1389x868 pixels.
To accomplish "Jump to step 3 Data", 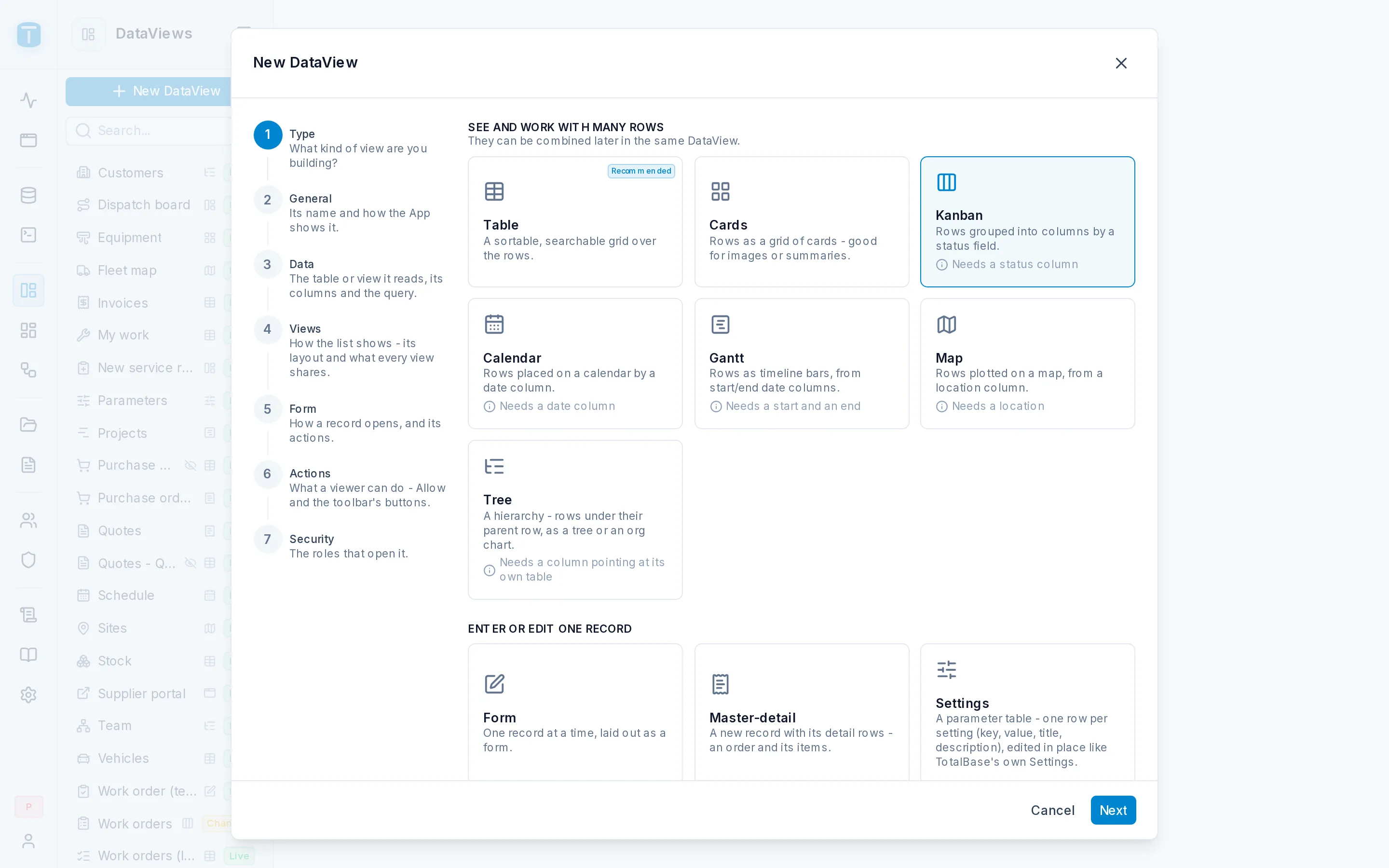I will click(x=350, y=278).
